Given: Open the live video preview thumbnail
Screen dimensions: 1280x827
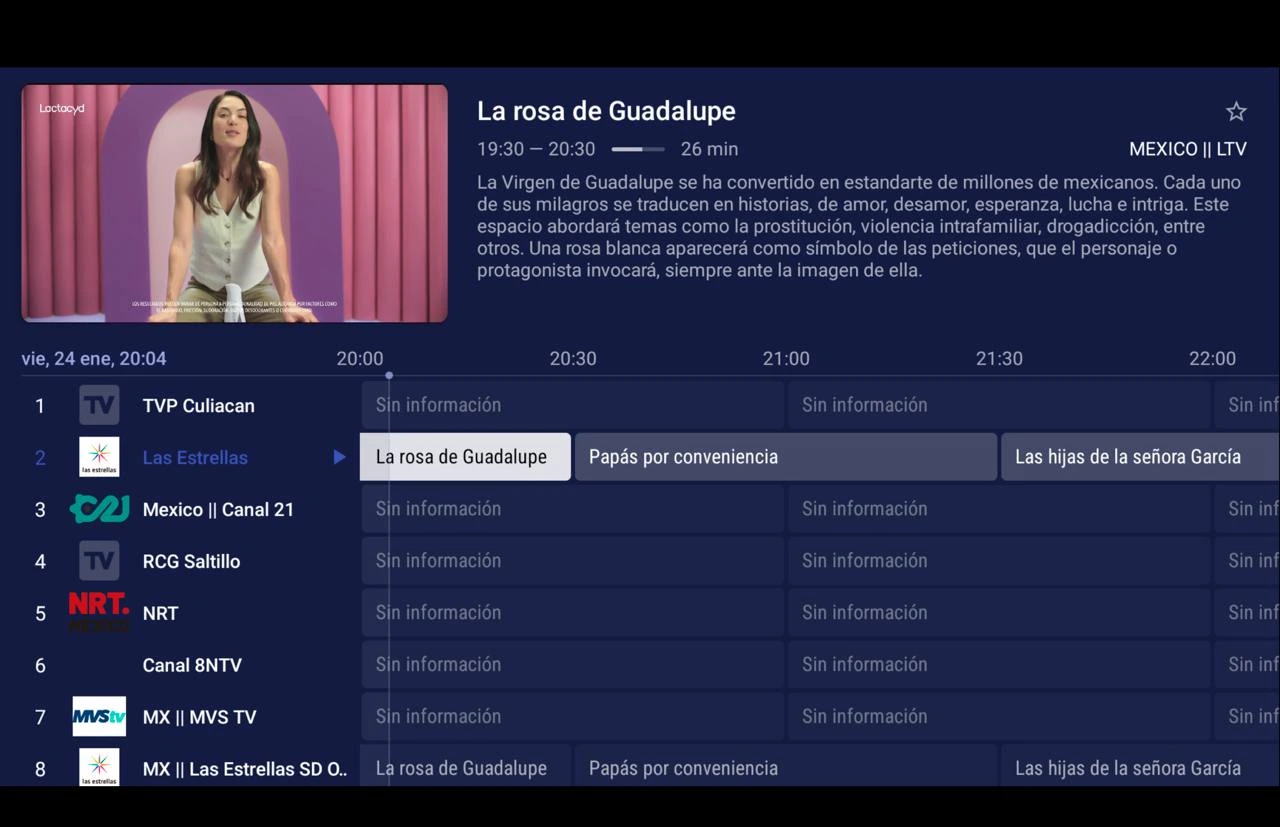Looking at the screenshot, I should (x=235, y=203).
